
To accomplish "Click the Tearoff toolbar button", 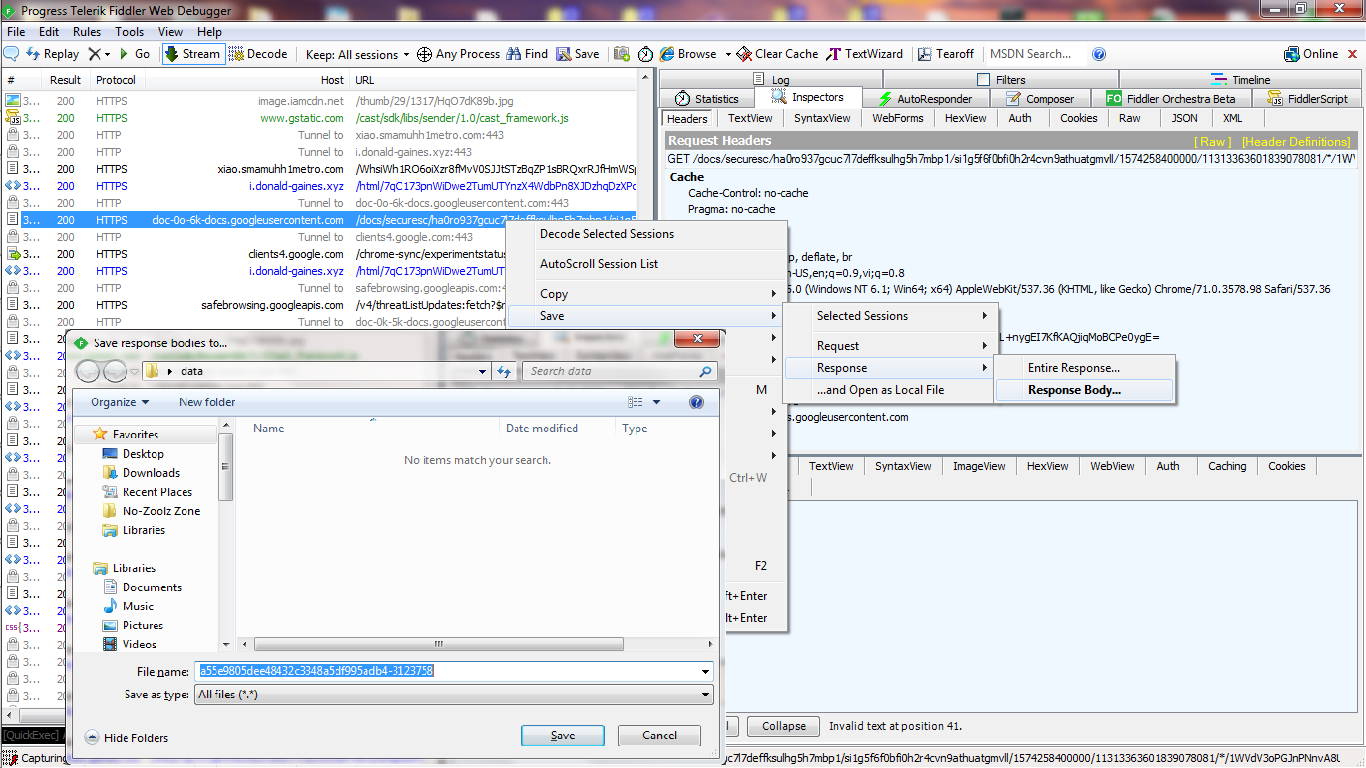I will point(945,54).
